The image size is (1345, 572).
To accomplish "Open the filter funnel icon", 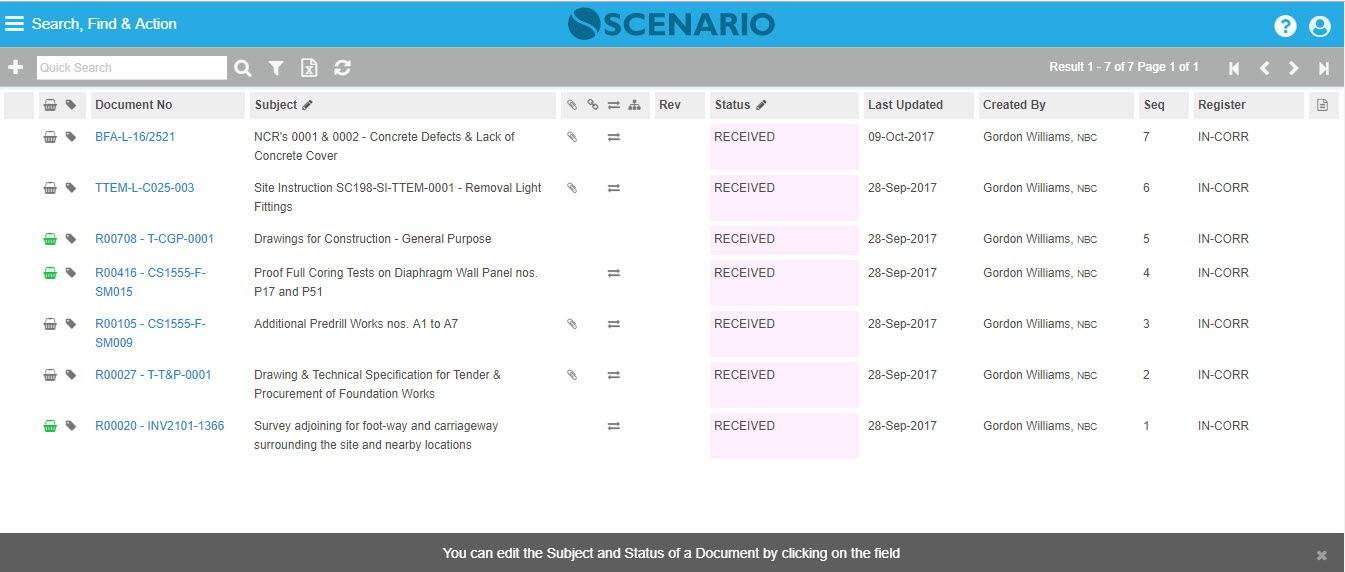I will [x=276, y=68].
